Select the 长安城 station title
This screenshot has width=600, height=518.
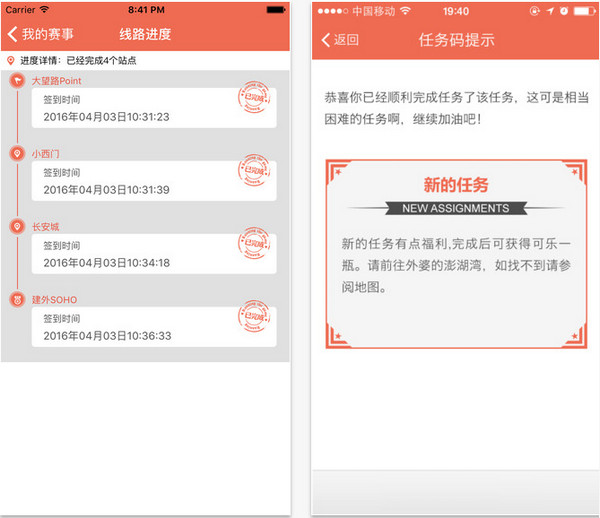[x=46, y=227]
